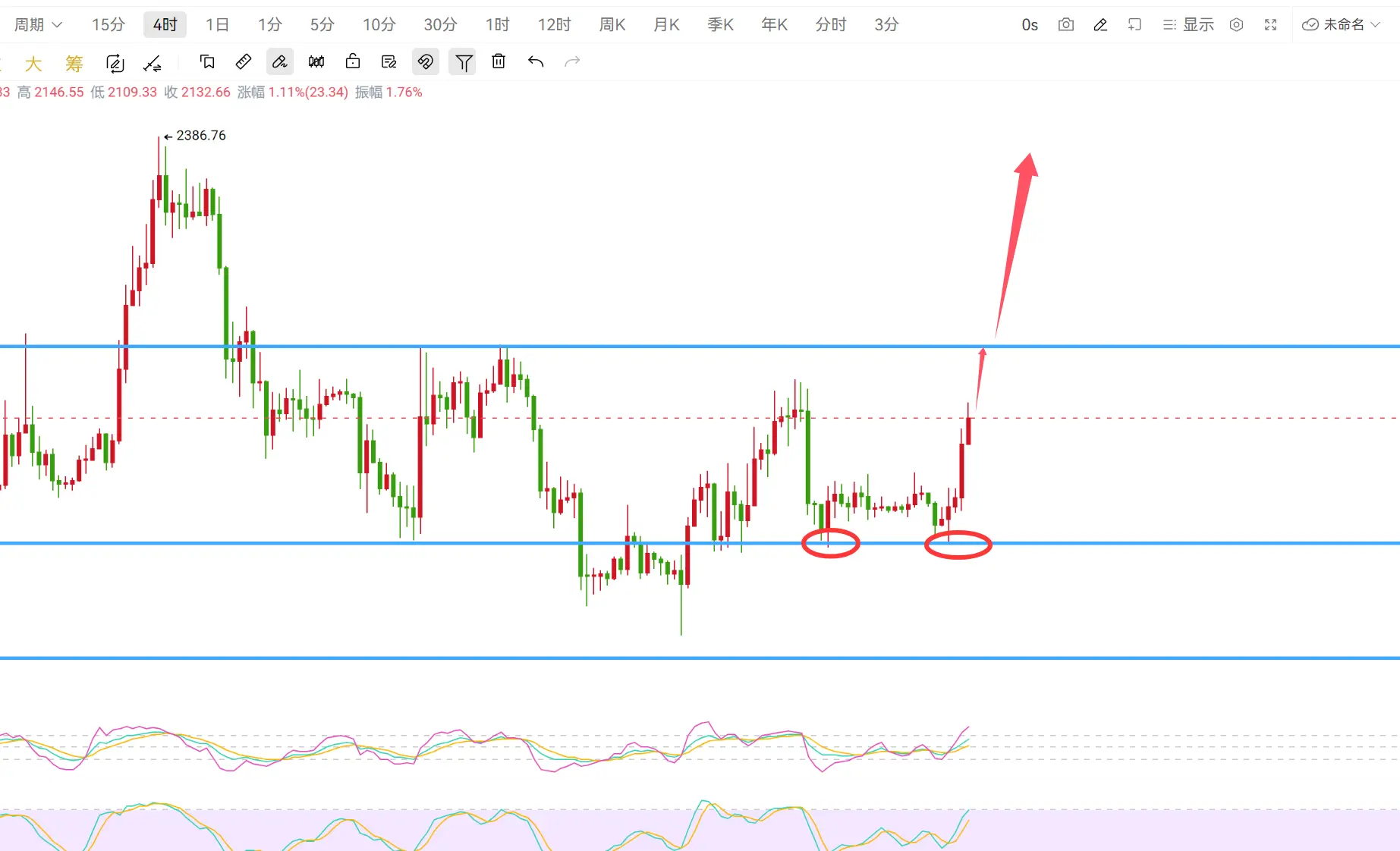The image size is (1400, 851).
Task: Toggle the highlighted brush draw tool
Action: click(280, 61)
